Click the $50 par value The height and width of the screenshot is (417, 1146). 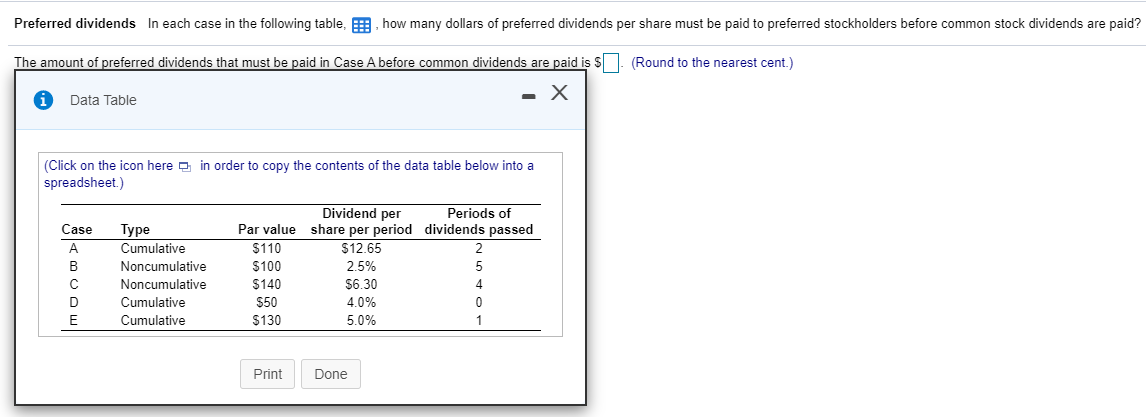pos(267,302)
